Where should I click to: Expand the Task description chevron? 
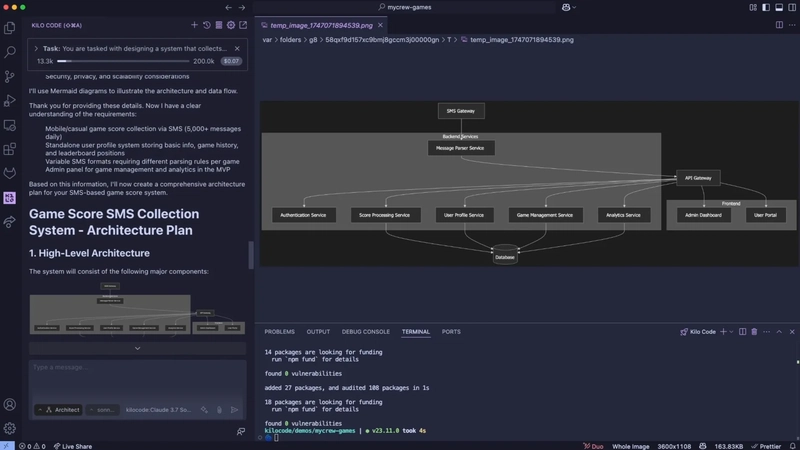click(x=36, y=48)
